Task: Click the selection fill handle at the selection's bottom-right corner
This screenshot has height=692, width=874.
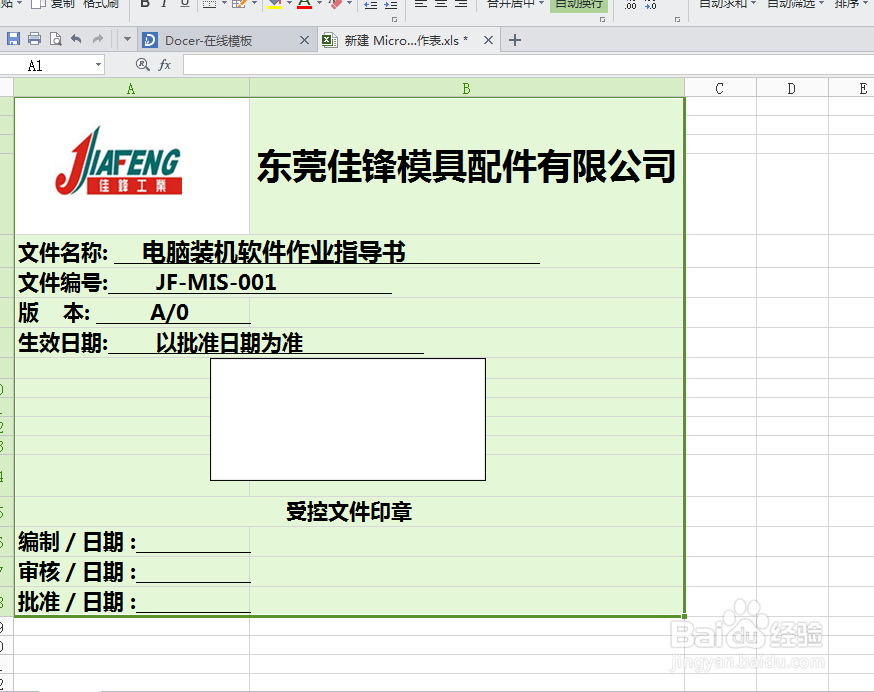Action: point(684,616)
